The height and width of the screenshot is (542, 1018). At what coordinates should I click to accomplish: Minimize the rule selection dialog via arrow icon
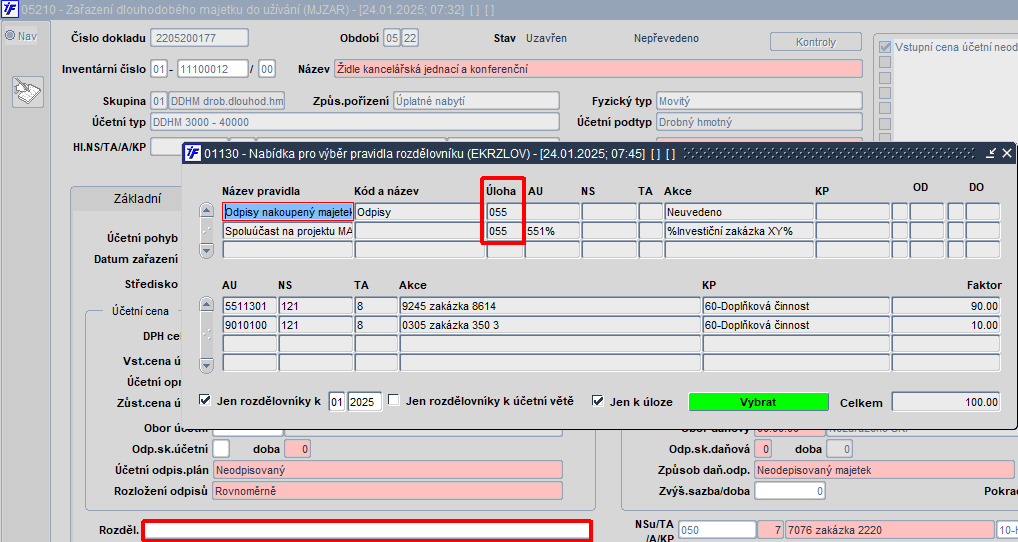991,153
